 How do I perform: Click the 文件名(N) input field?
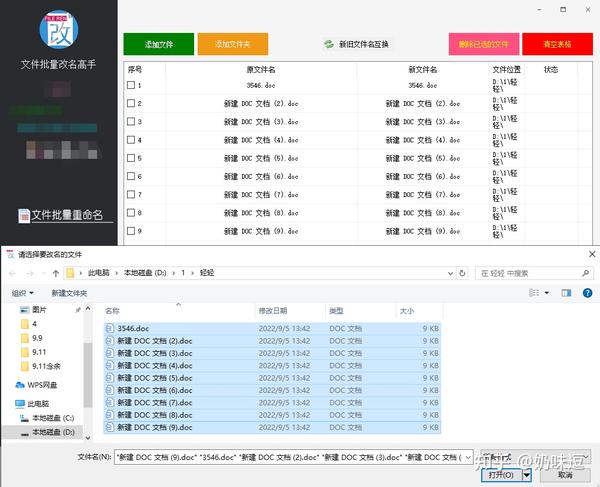pos(289,457)
